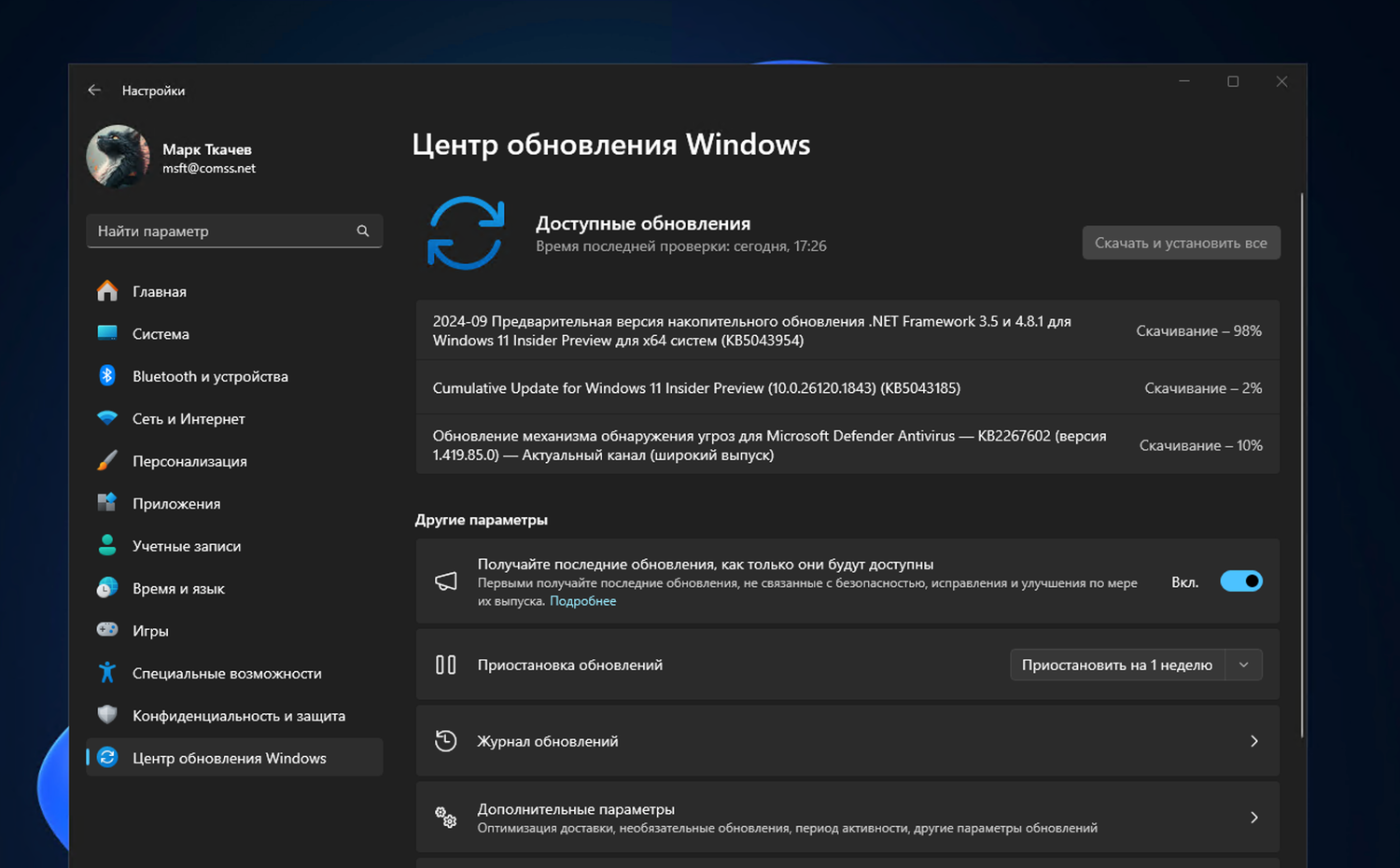Focus the Найти параметр search field
This screenshot has width=1400, height=868.
pyautogui.click(x=234, y=231)
